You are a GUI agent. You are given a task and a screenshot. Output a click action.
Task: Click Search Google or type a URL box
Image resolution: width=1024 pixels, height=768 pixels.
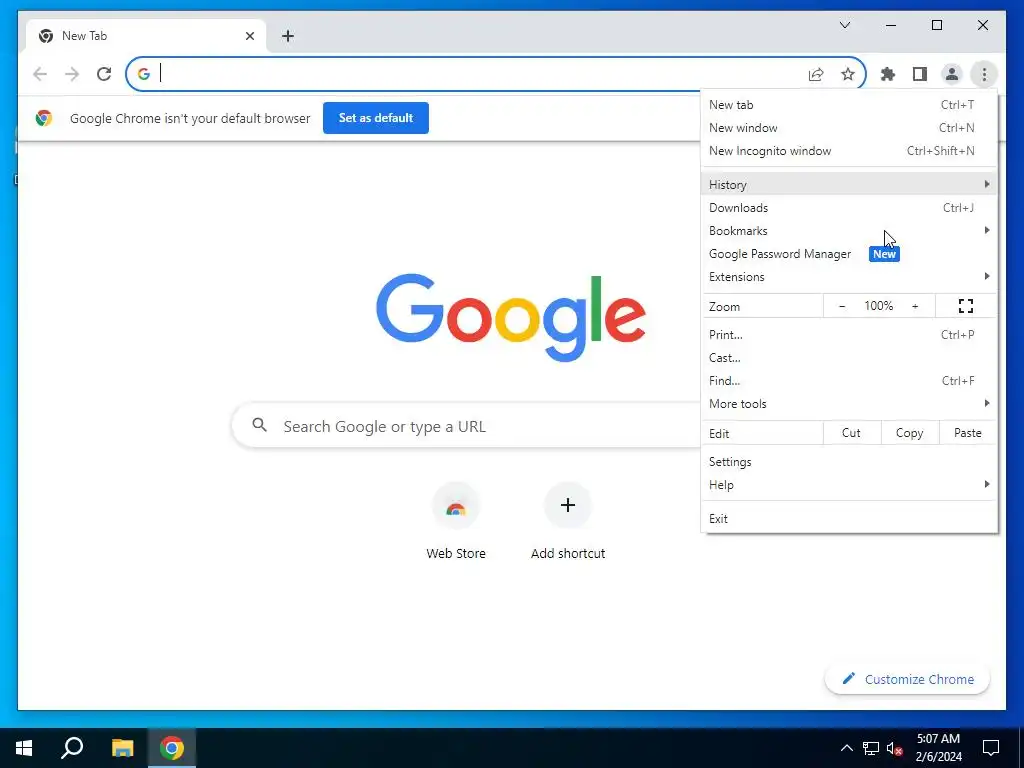(467, 426)
